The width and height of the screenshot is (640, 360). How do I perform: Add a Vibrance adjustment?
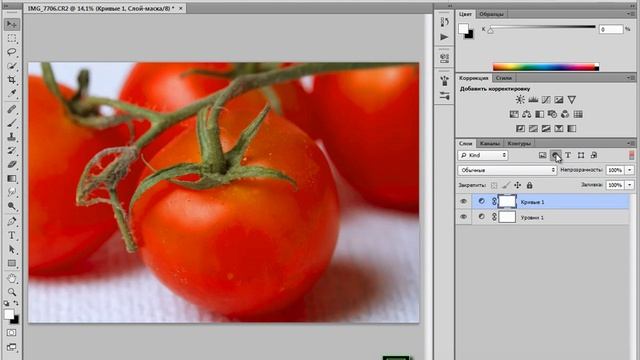[x=572, y=100]
